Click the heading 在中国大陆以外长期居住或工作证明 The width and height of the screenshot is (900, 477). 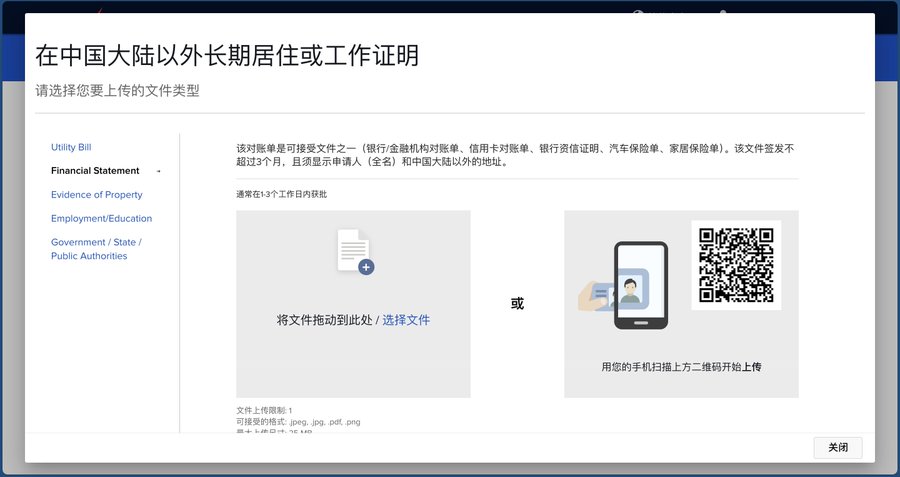click(x=227, y=56)
